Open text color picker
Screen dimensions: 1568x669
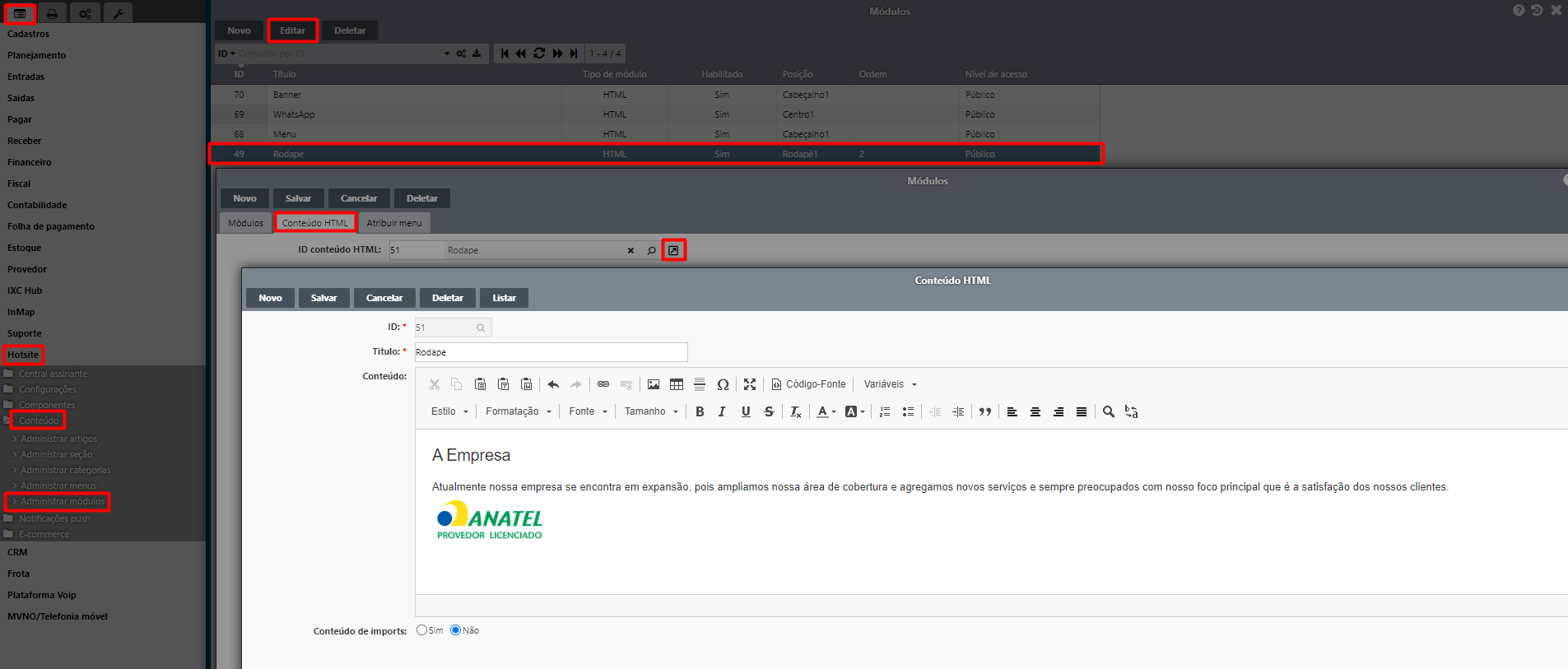[x=826, y=411]
